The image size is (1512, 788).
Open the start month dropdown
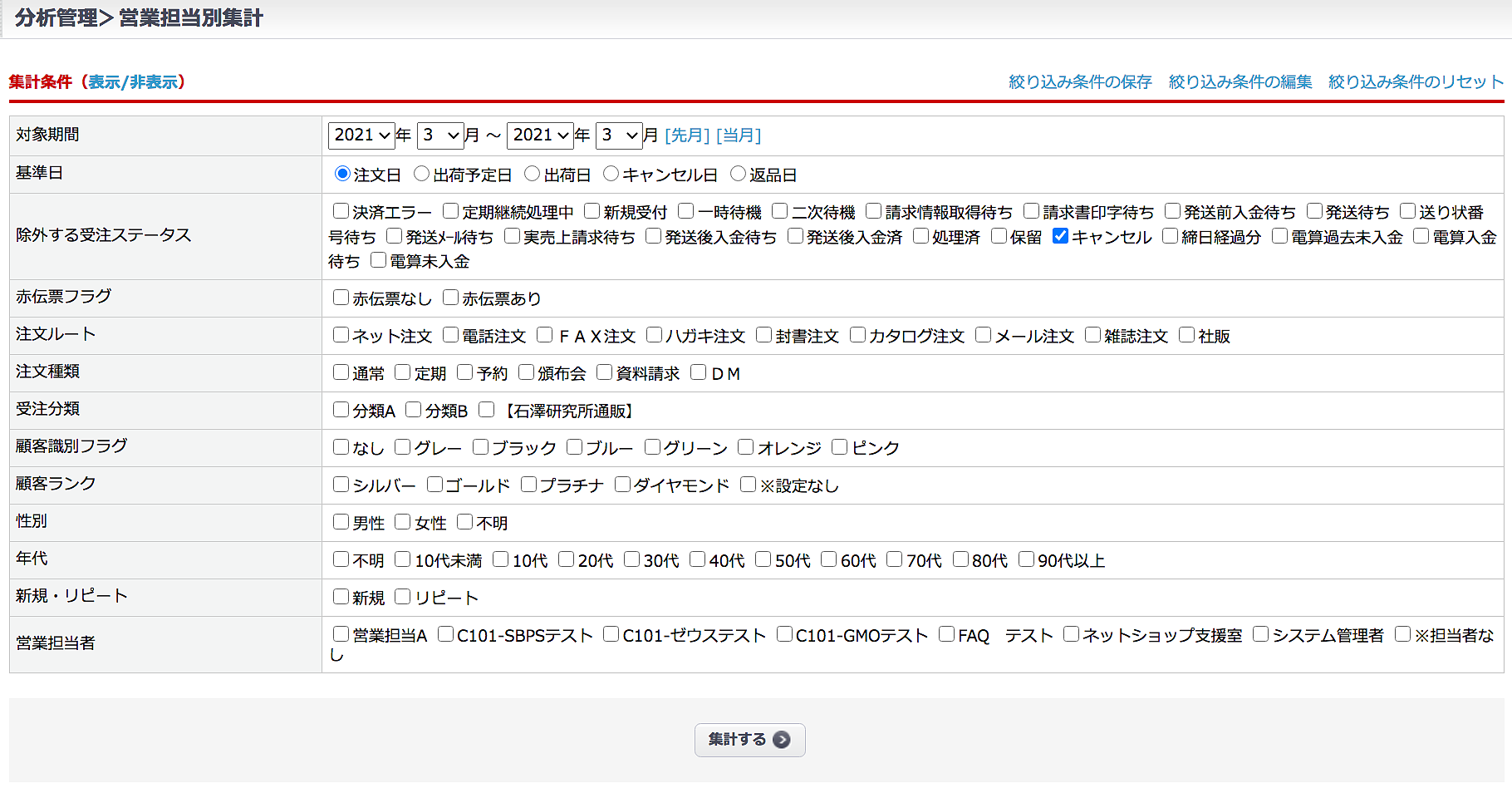tap(440, 135)
